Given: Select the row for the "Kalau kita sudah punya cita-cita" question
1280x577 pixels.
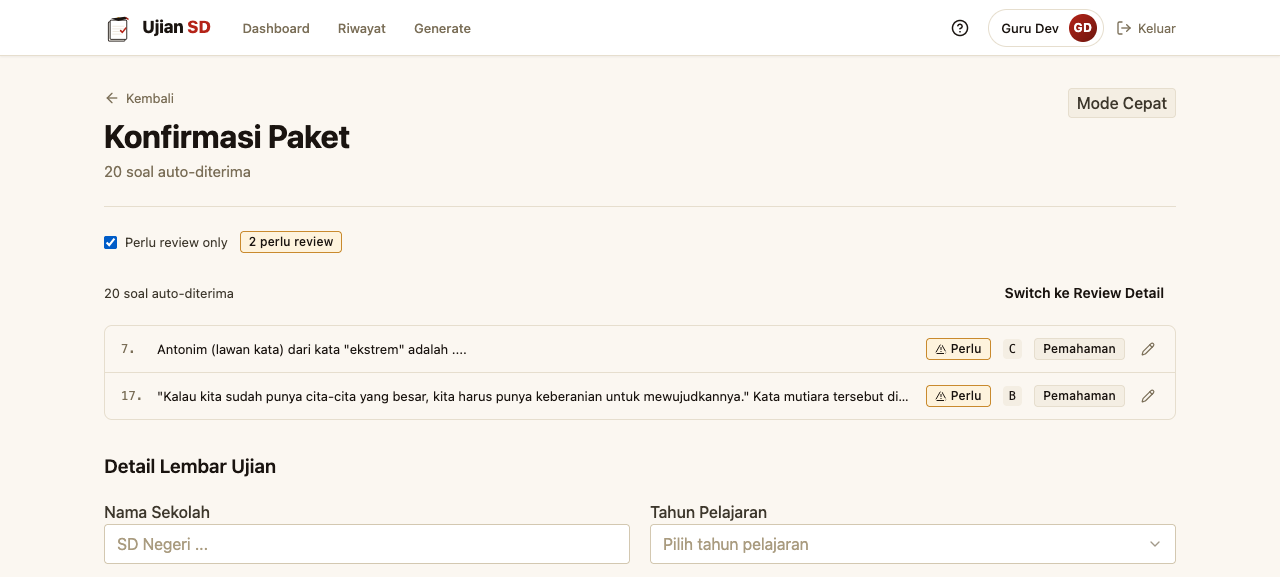Looking at the screenshot, I should point(640,396).
